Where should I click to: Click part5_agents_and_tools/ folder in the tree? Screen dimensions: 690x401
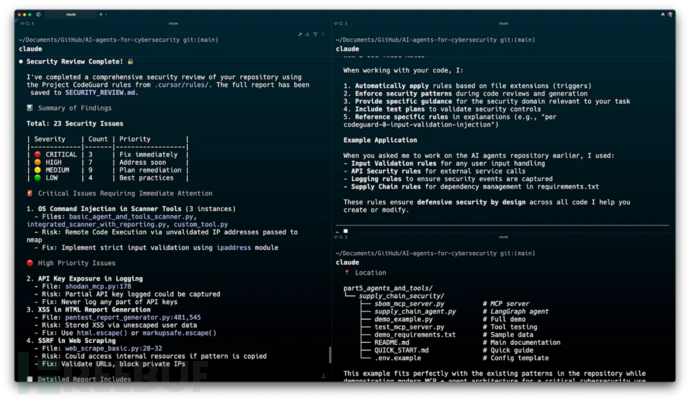[x=388, y=288]
